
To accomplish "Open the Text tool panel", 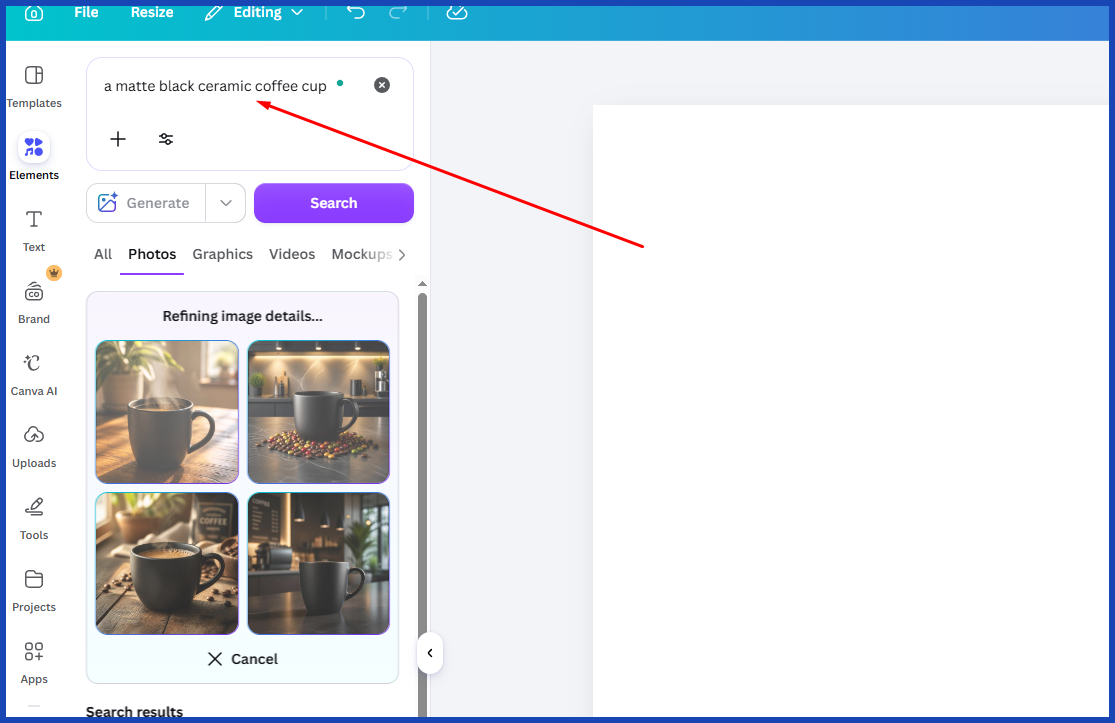I will click(34, 230).
